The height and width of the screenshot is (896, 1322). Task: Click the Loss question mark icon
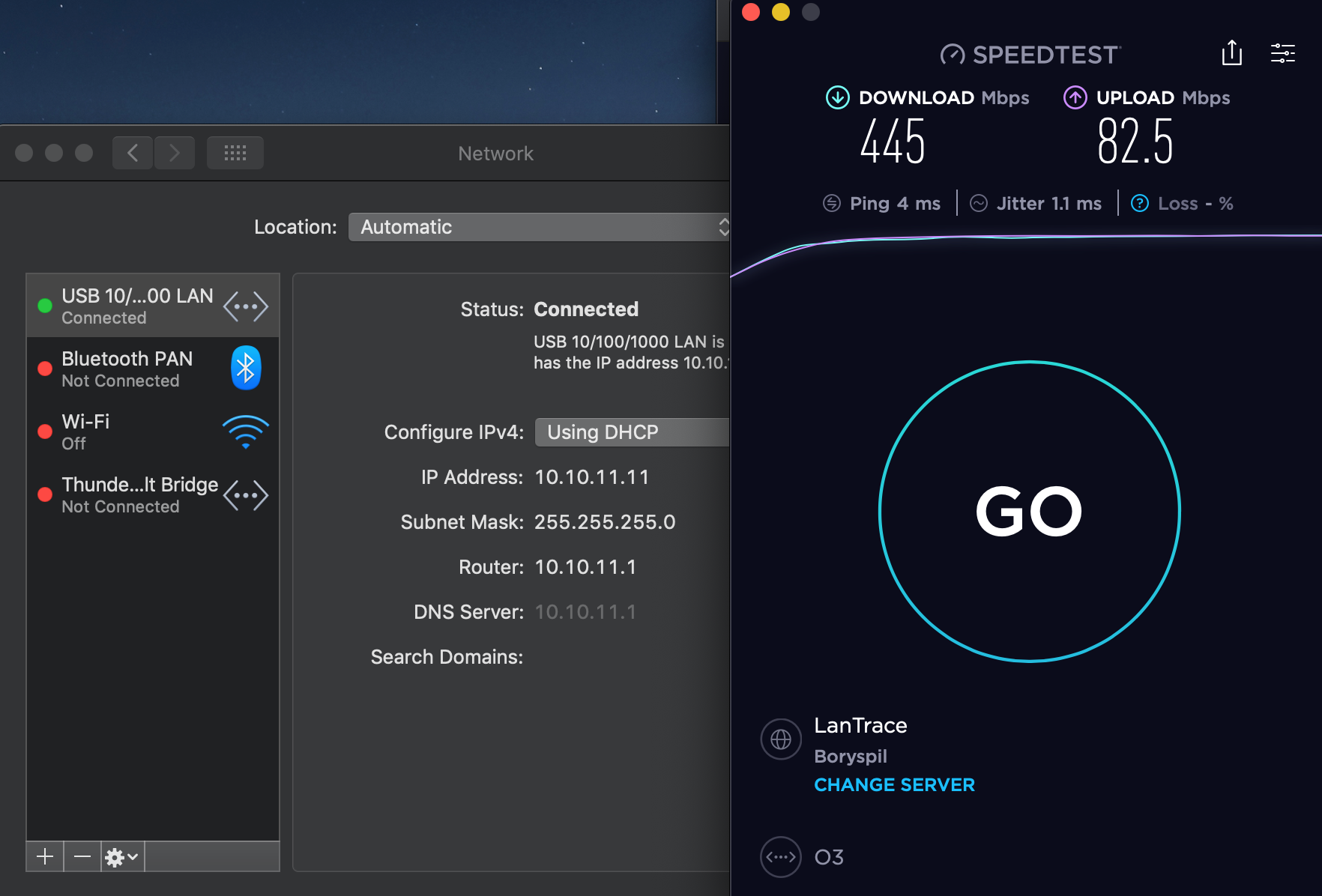[x=1140, y=203]
